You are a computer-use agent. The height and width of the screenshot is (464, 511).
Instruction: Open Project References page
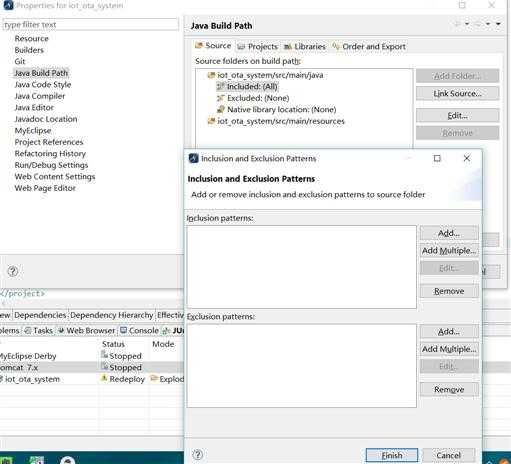(x=49, y=142)
